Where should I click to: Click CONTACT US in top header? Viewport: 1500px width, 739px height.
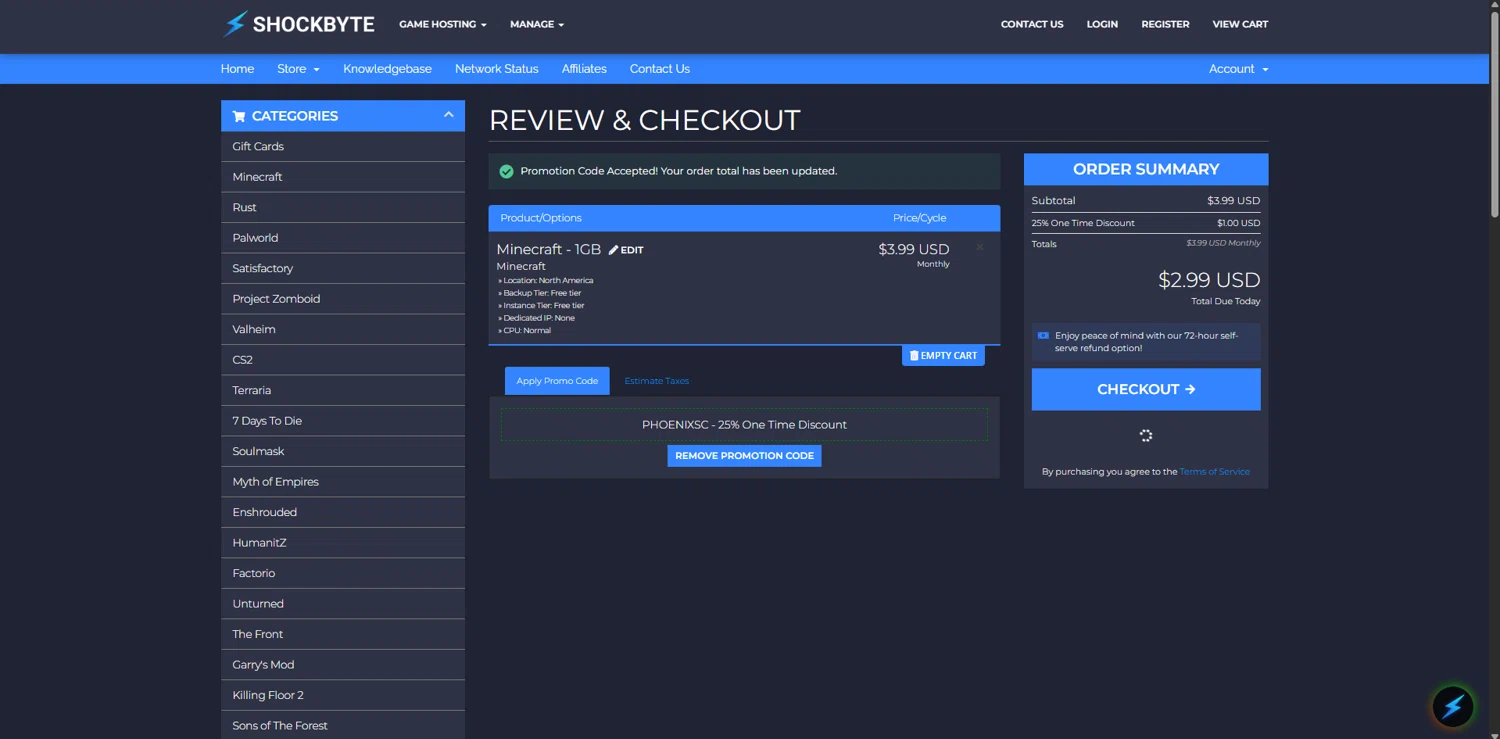pyautogui.click(x=1032, y=24)
